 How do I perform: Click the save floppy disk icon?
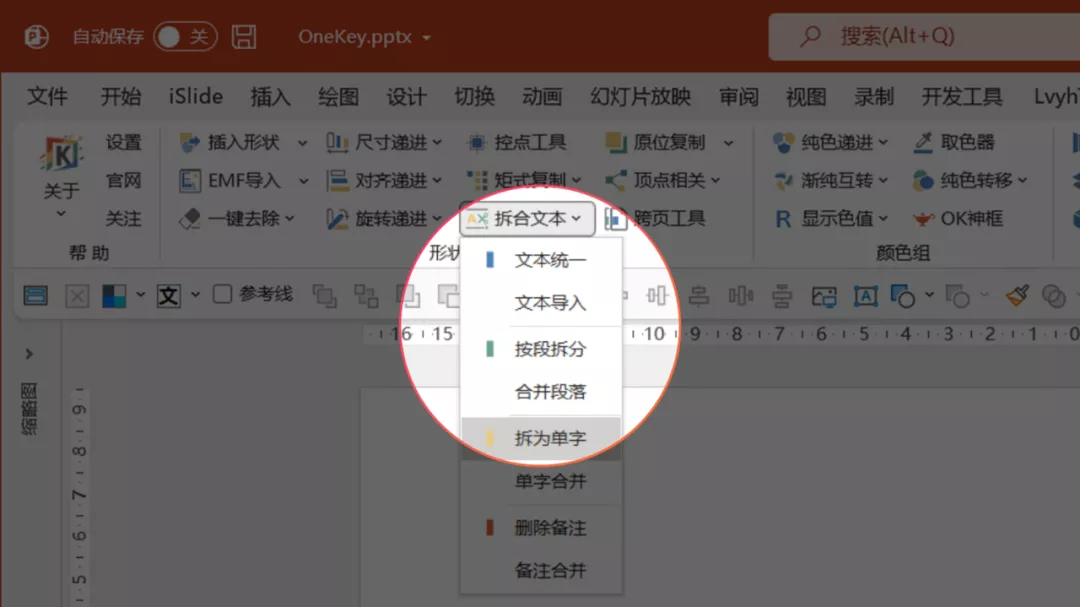[x=244, y=37]
